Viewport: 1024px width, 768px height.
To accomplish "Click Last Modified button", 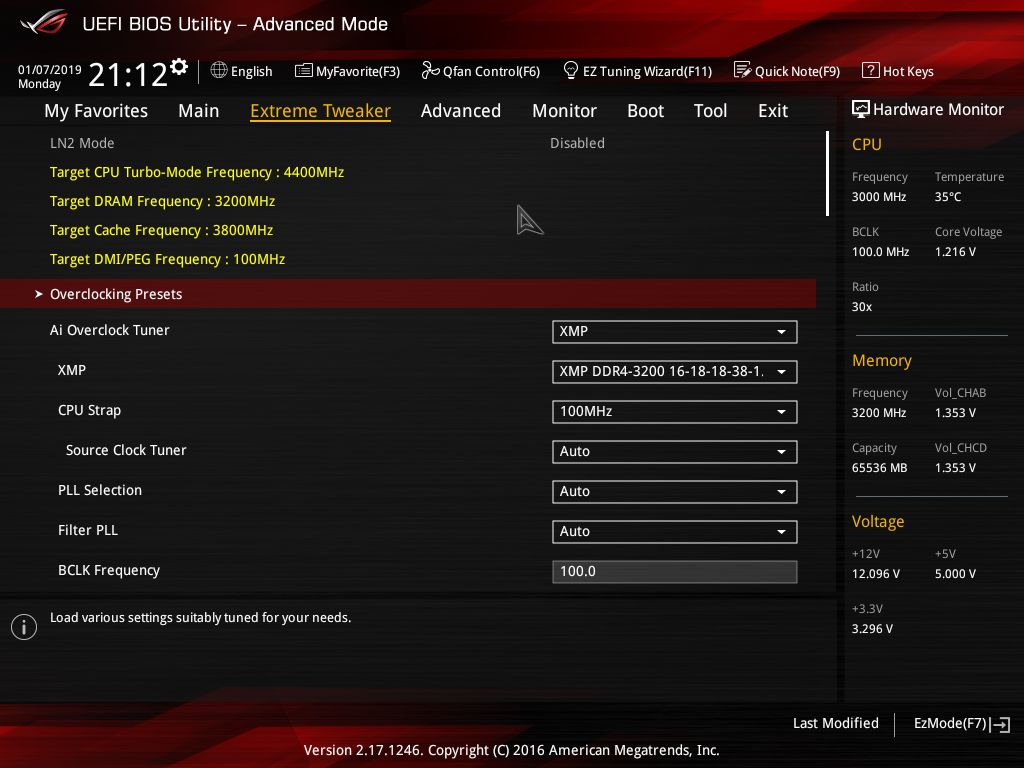I will [835, 724].
